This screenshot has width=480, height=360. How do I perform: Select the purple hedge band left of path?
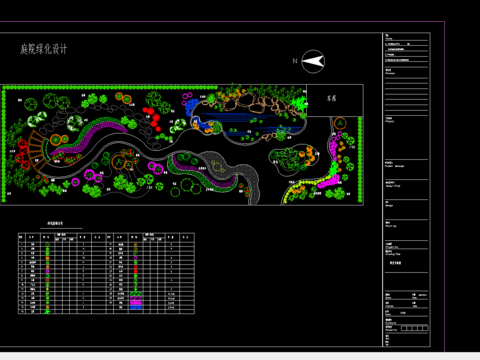tap(90, 137)
